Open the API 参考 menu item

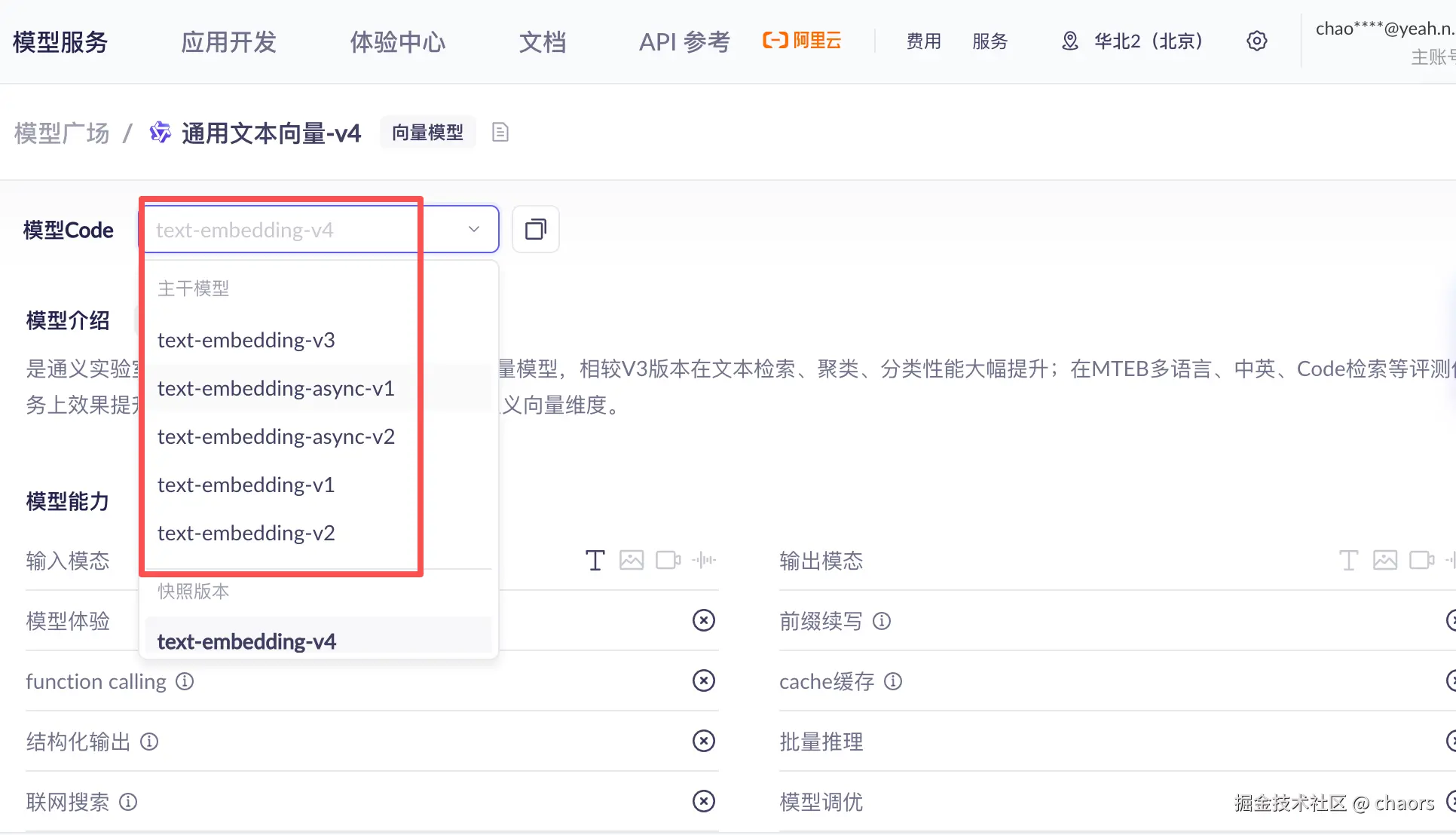684,41
